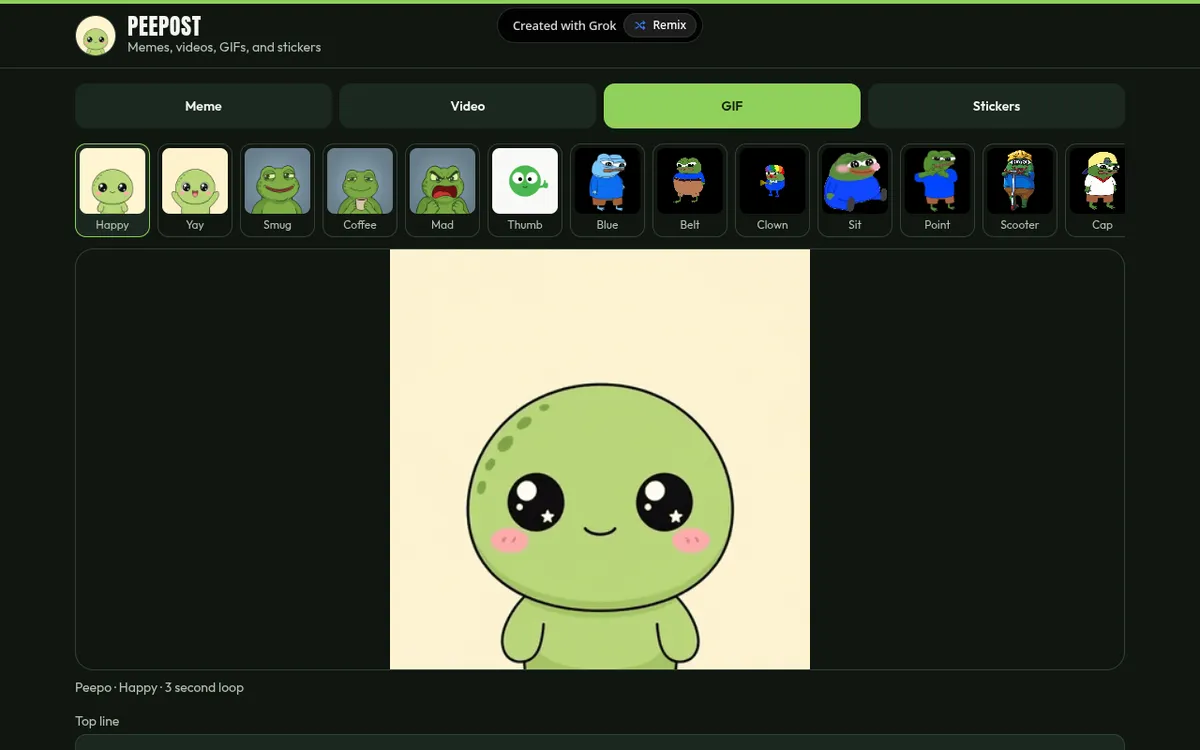Click the Remix shuffle button

click(x=660, y=25)
